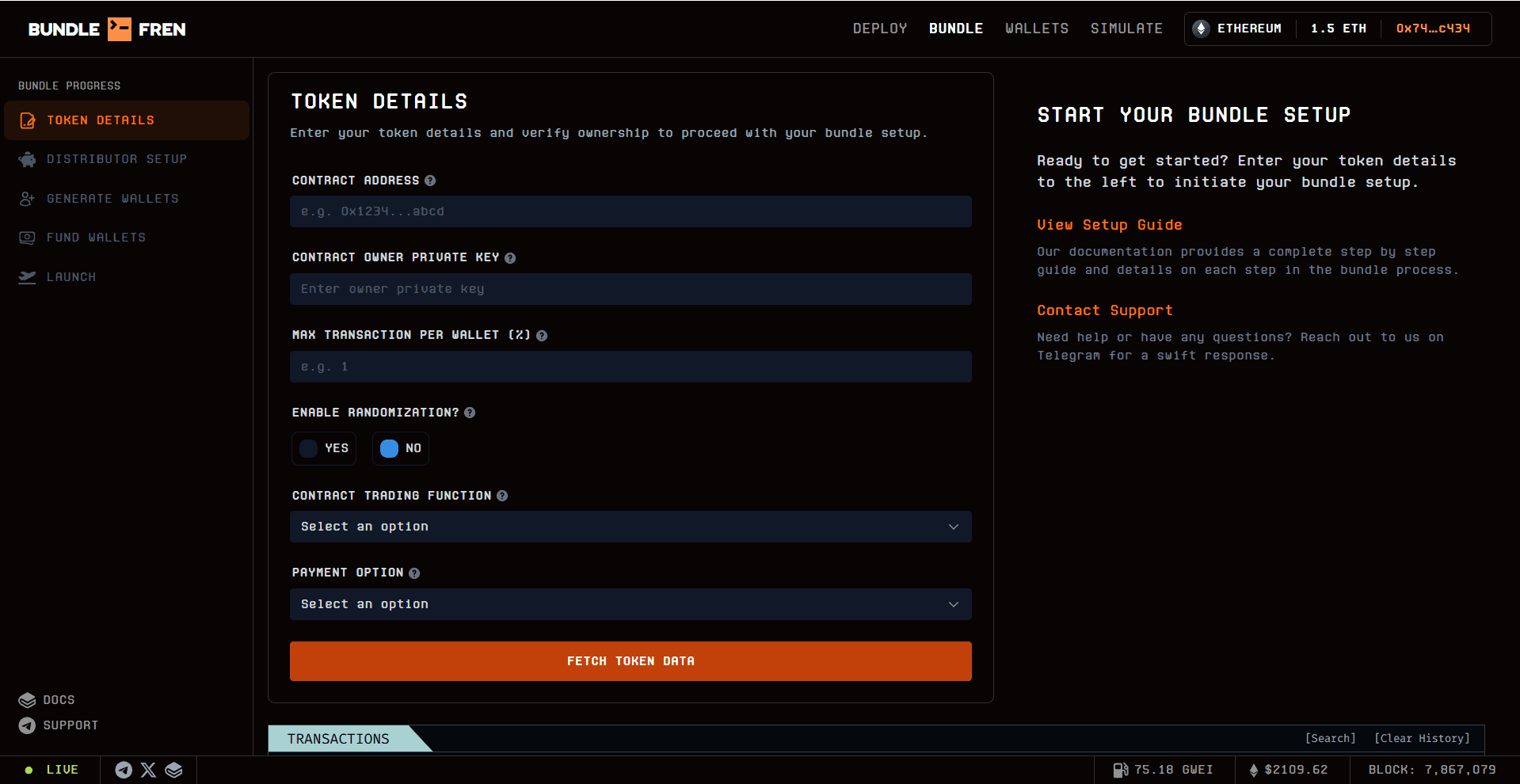Viewport: 1520px width, 784px height.
Task: Go to the Simulate tab
Action: [1126, 29]
